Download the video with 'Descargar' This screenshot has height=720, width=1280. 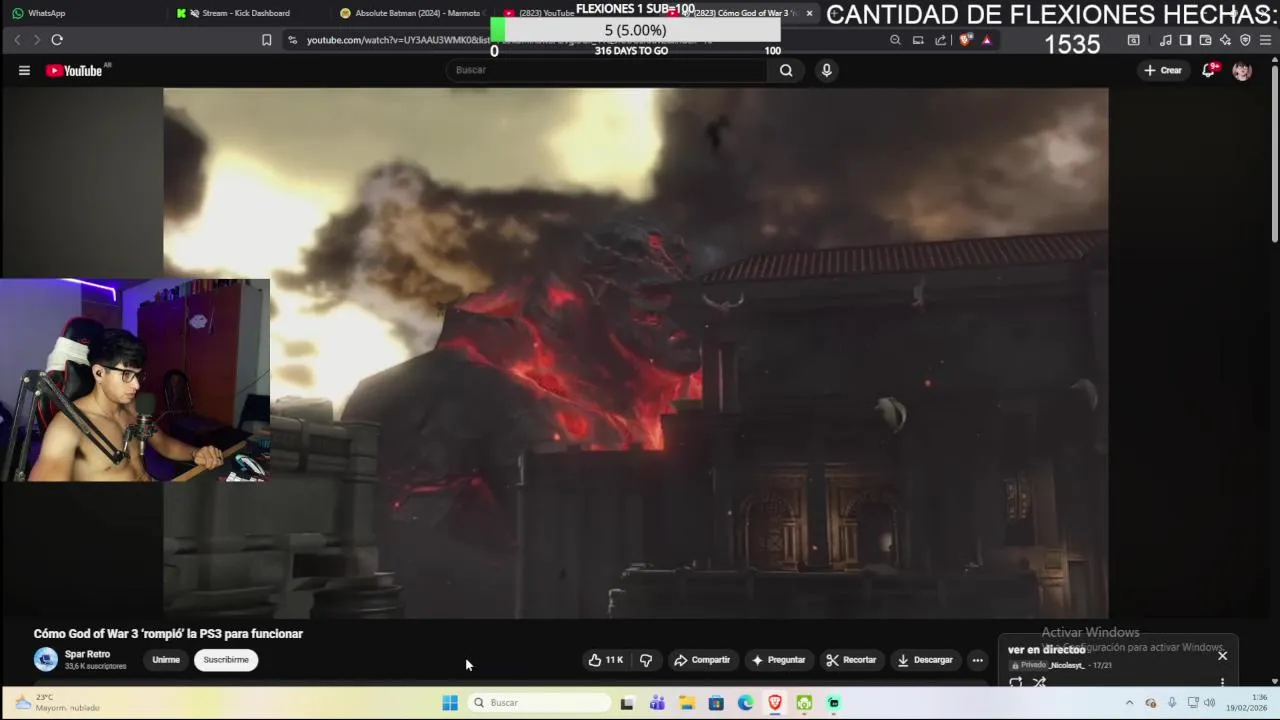tap(925, 660)
